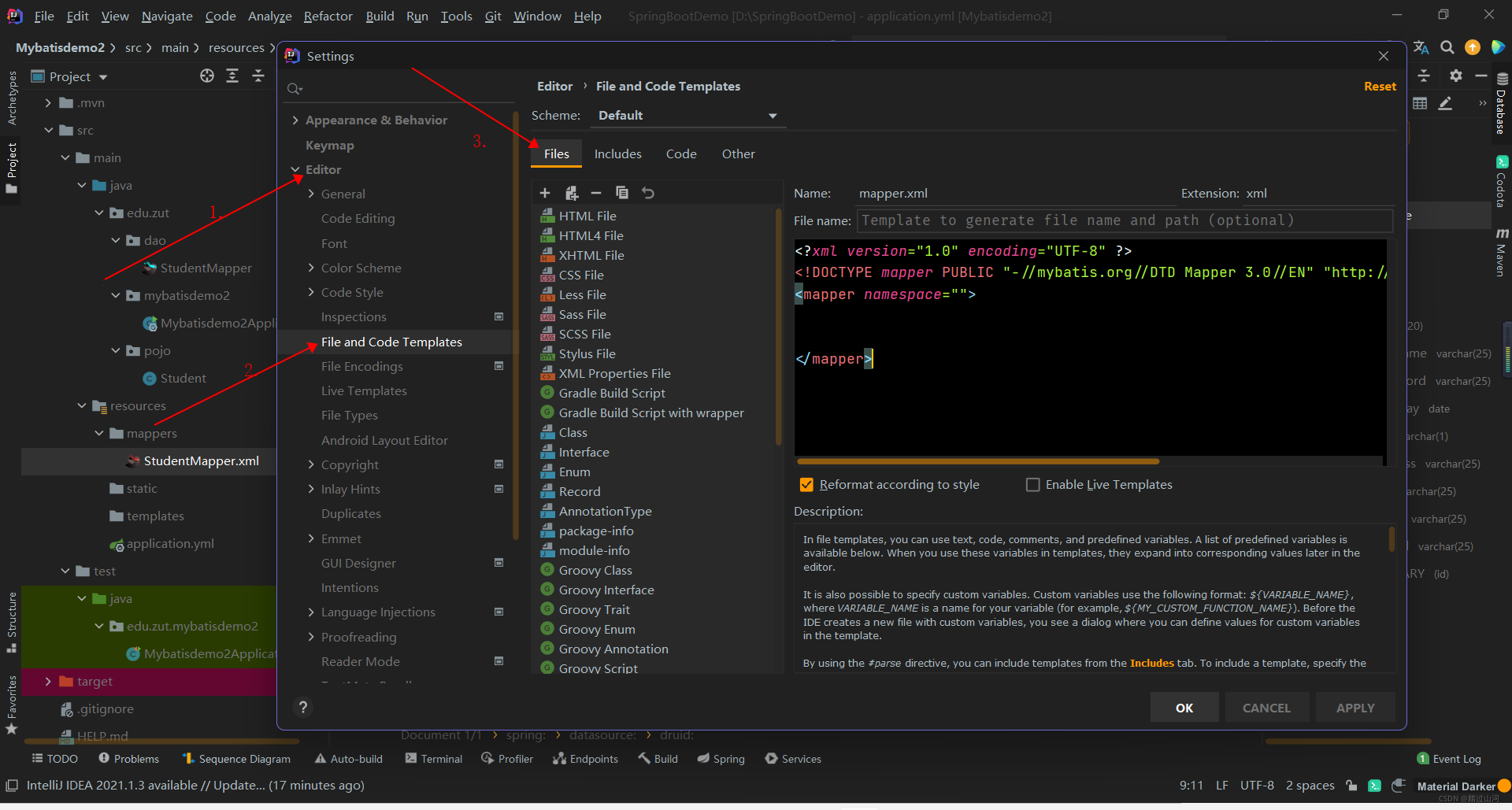Click the orange IDE update arrow icon
Image resolution: width=1512 pixels, height=810 pixels.
1472,47
